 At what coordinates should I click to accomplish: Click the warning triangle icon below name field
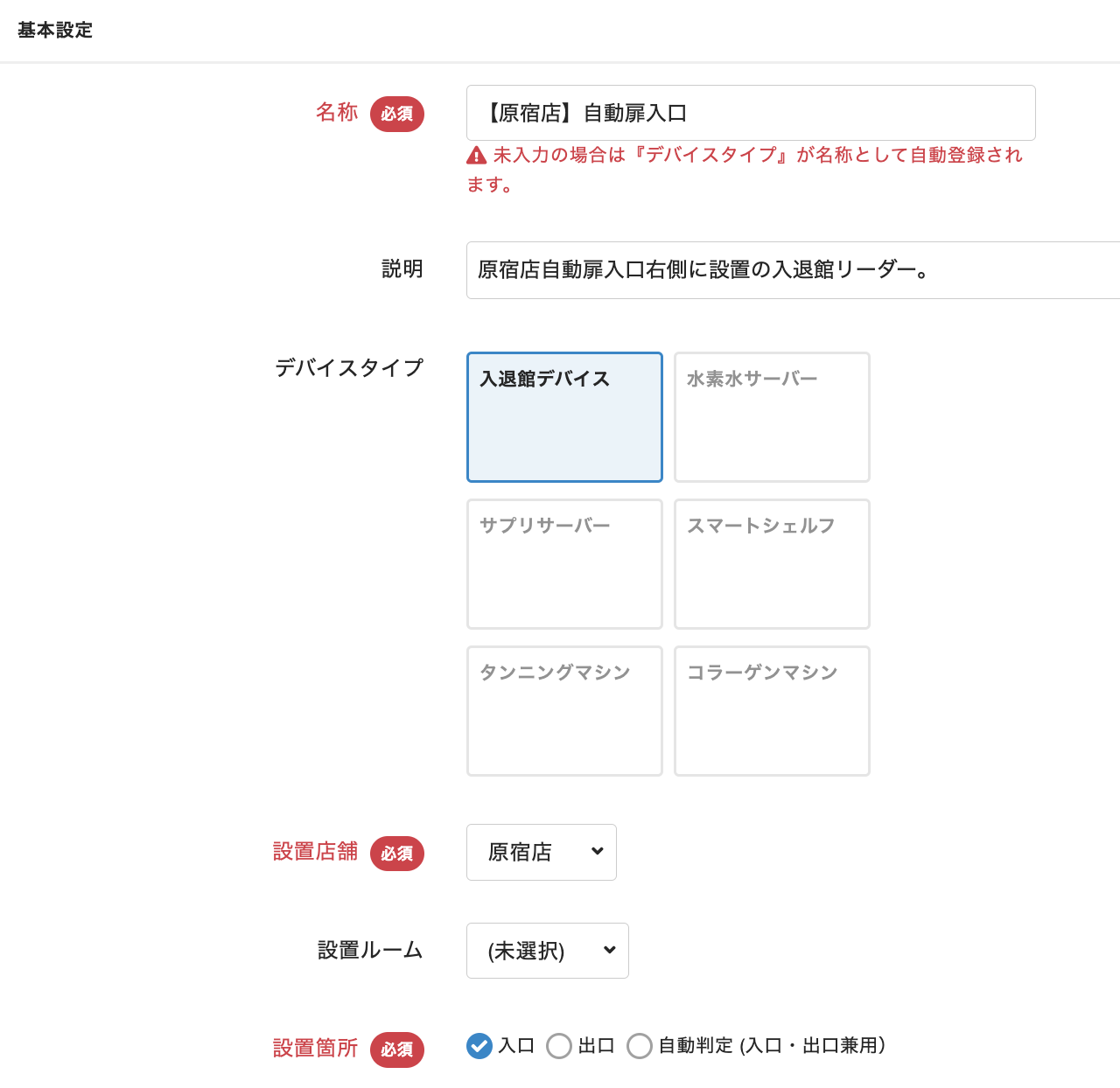point(476,156)
